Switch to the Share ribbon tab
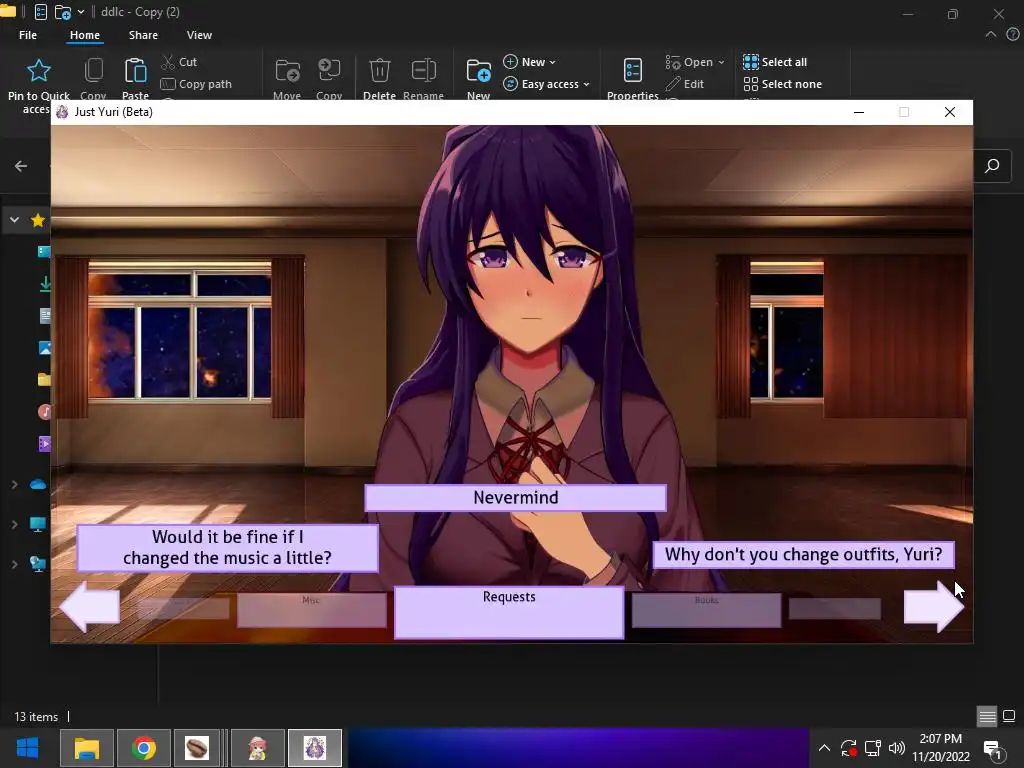The image size is (1024, 768). pos(143,35)
